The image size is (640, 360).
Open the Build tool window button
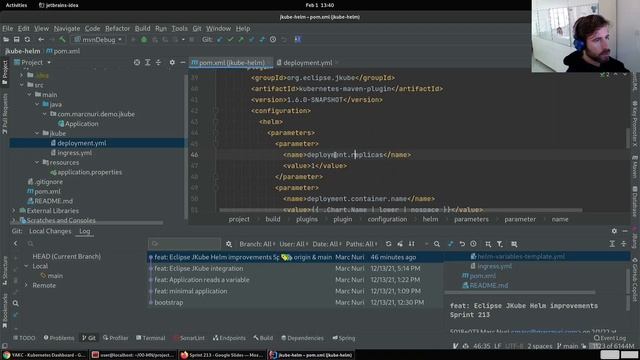(263, 338)
